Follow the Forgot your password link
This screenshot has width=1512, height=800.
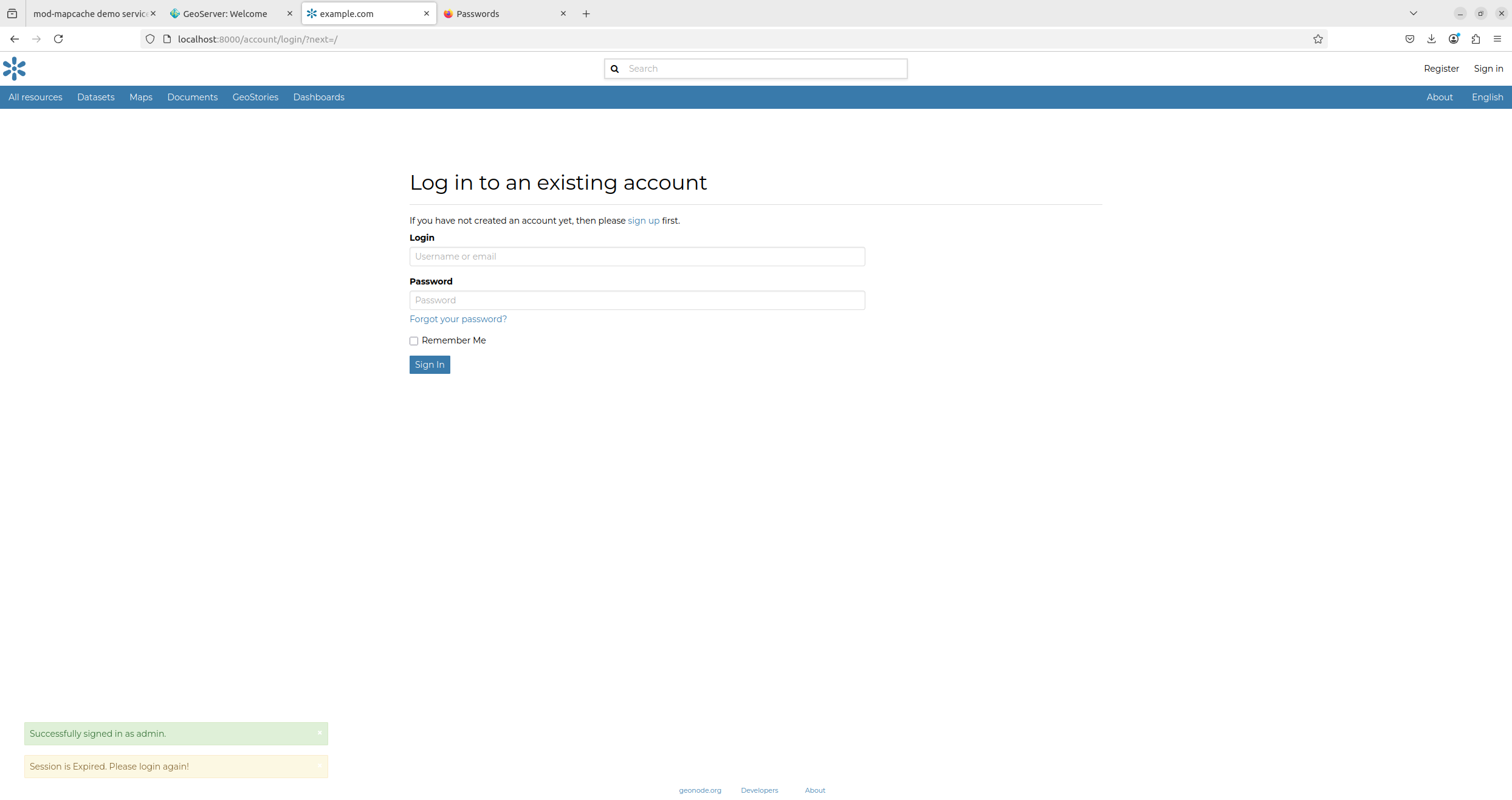[458, 319]
